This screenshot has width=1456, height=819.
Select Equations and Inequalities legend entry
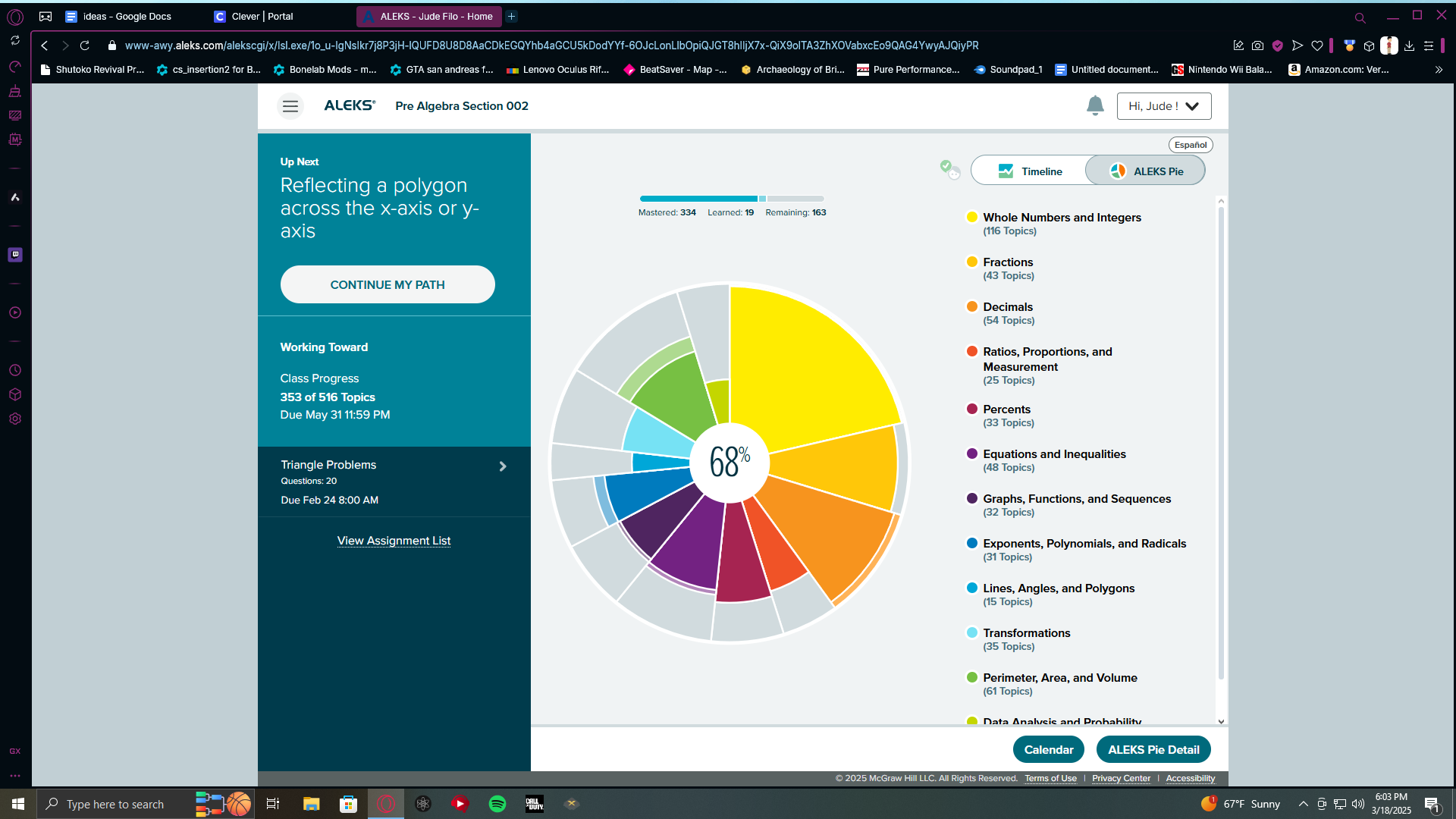point(1046,460)
